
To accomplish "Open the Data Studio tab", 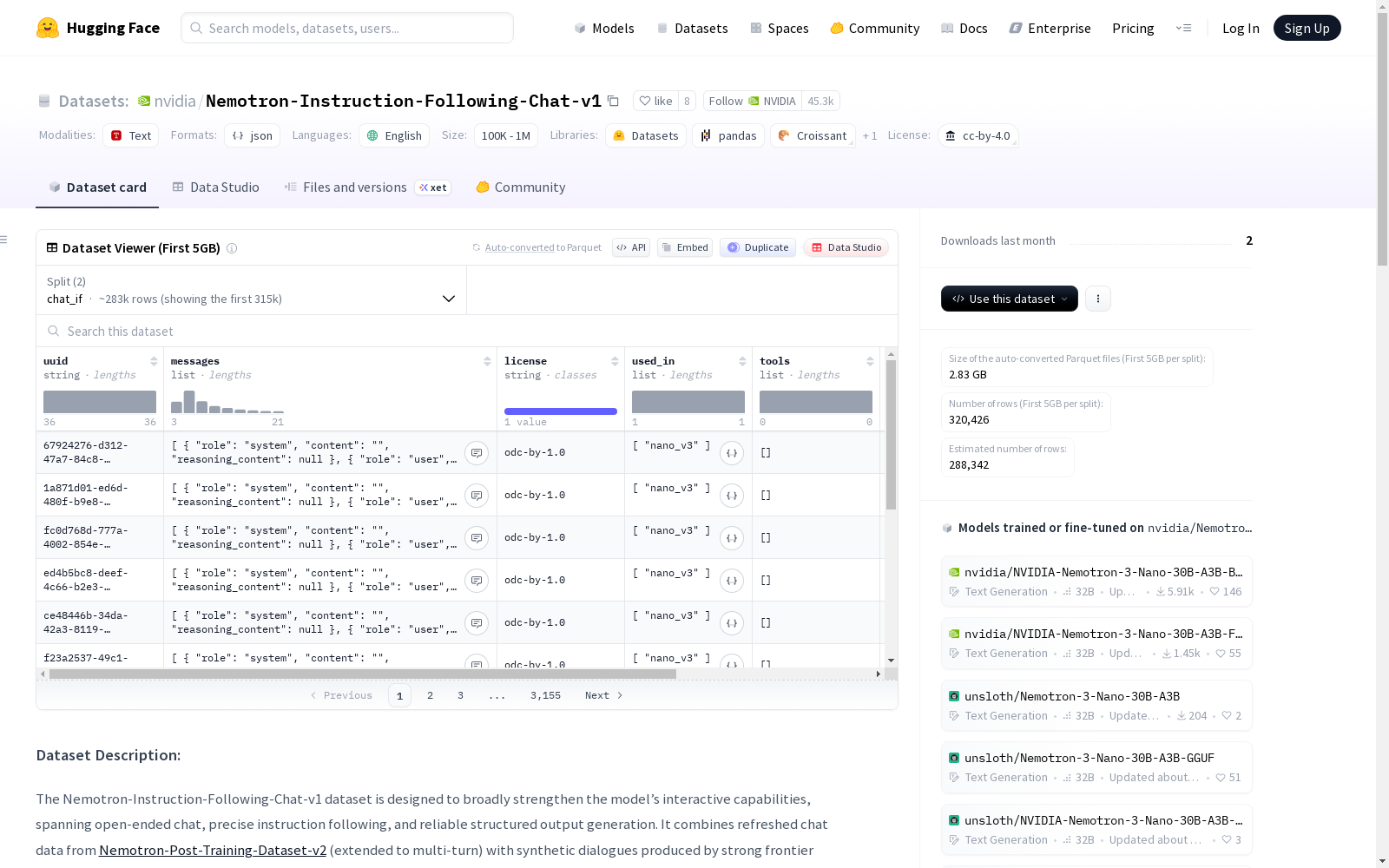I will pyautogui.click(x=216, y=187).
